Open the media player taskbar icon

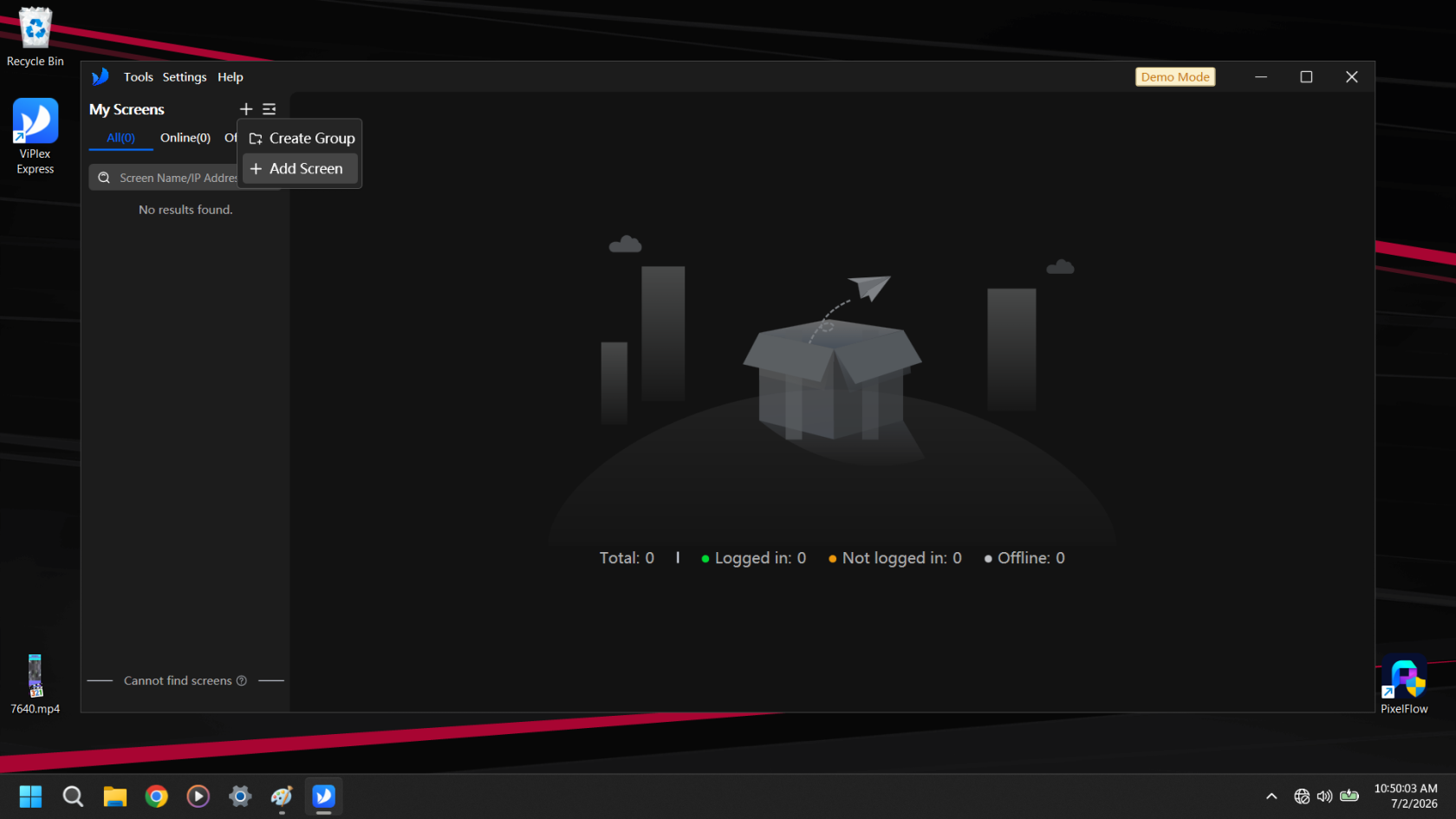click(x=198, y=796)
